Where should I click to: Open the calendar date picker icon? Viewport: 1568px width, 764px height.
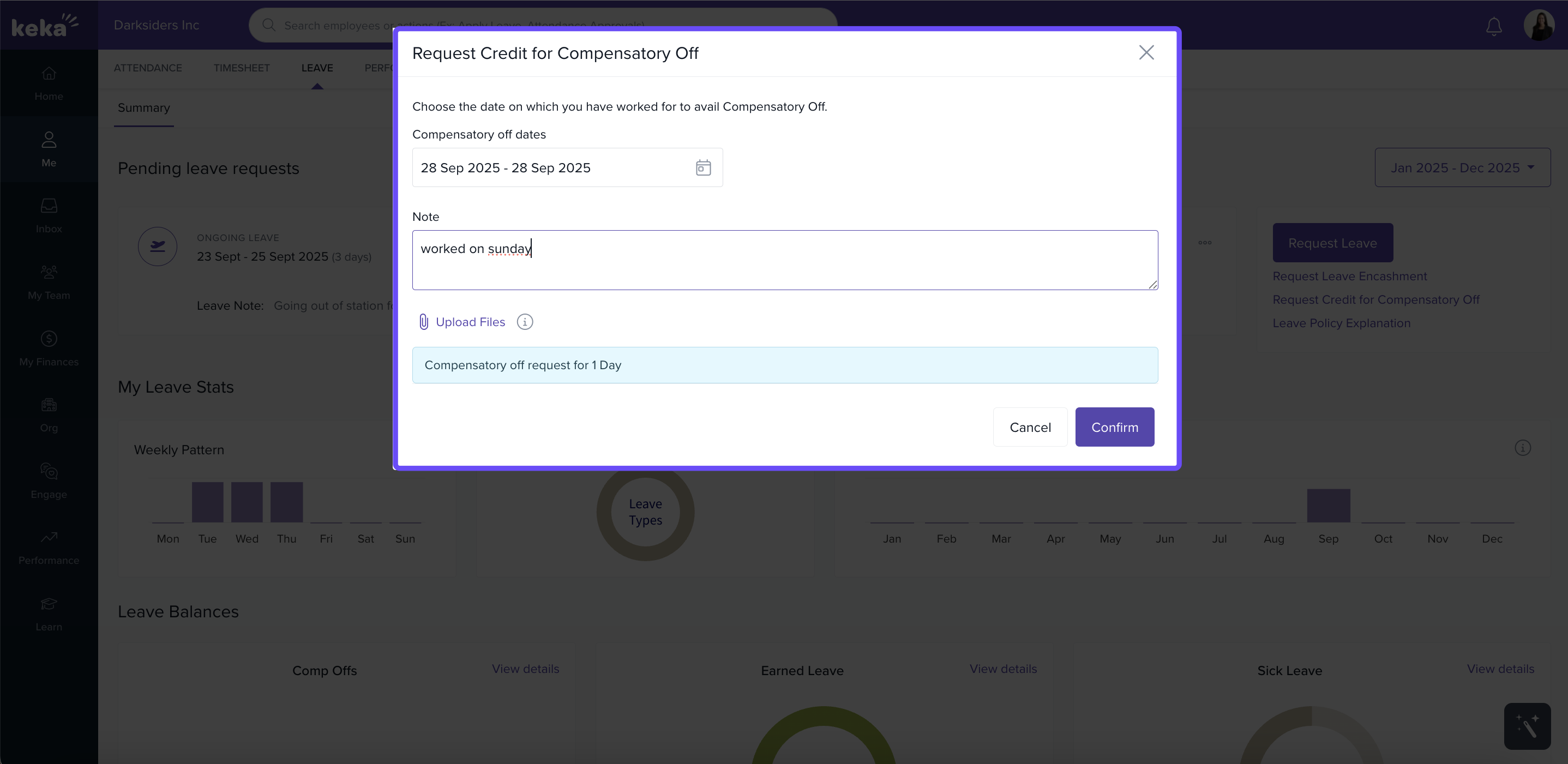click(x=703, y=167)
